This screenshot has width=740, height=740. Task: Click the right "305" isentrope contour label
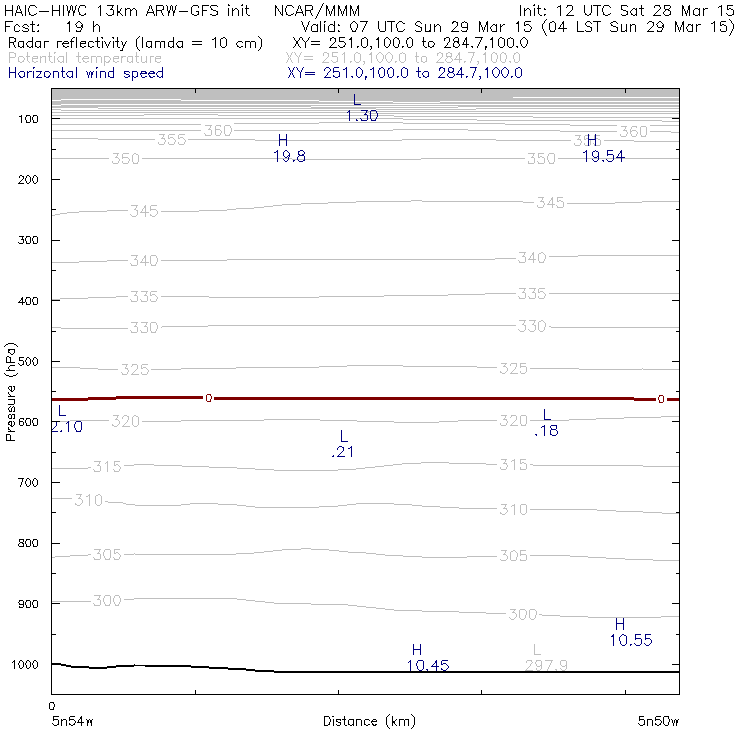pyautogui.click(x=513, y=555)
